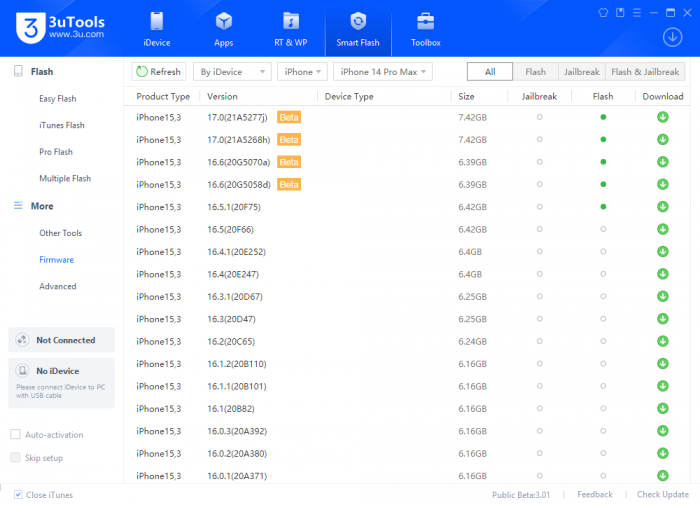Enable the Auto-activation checkbox
Viewport: 700px width, 505px height.
click(x=15, y=434)
